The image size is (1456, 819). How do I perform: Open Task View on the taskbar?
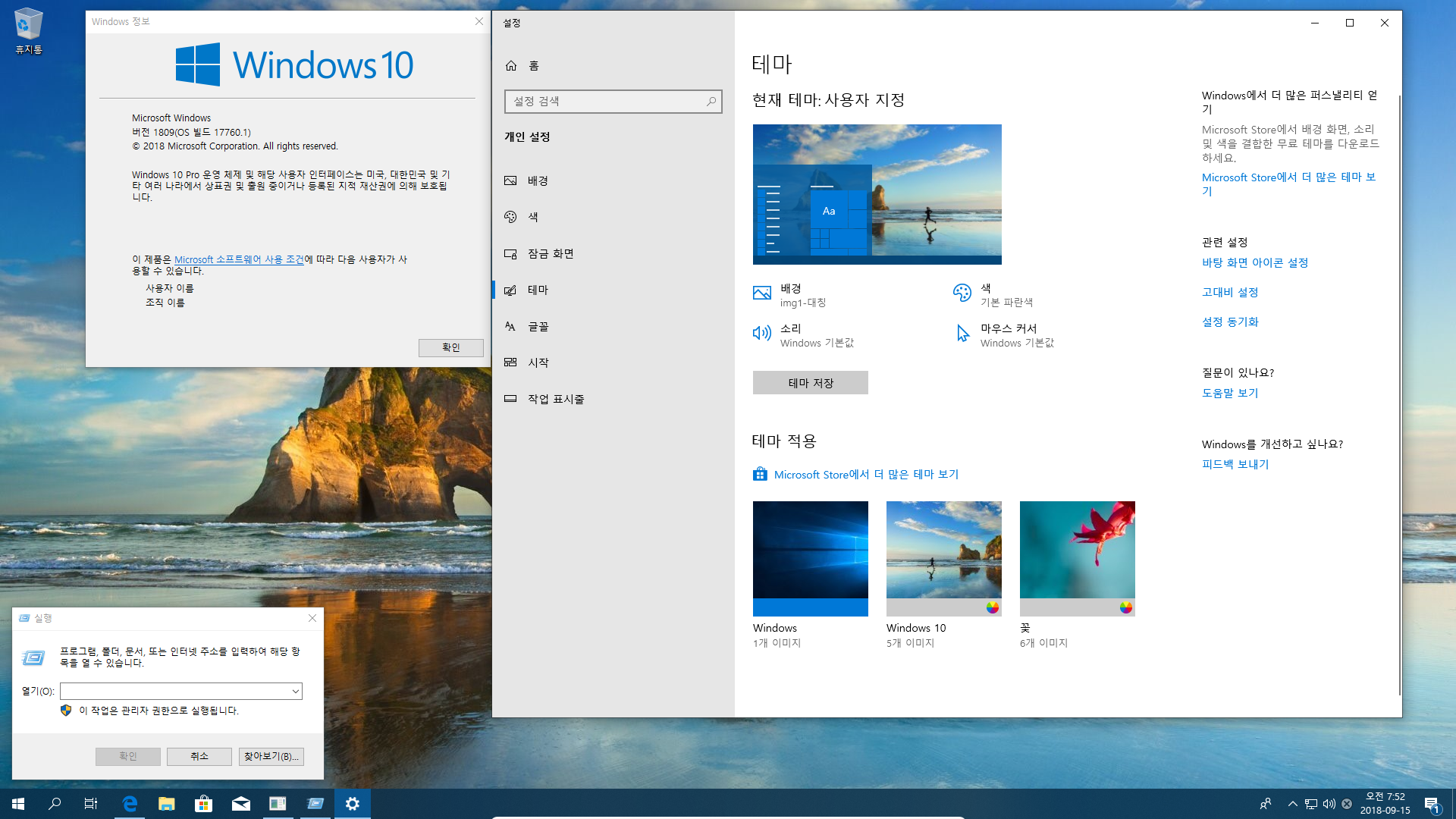pyautogui.click(x=91, y=804)
